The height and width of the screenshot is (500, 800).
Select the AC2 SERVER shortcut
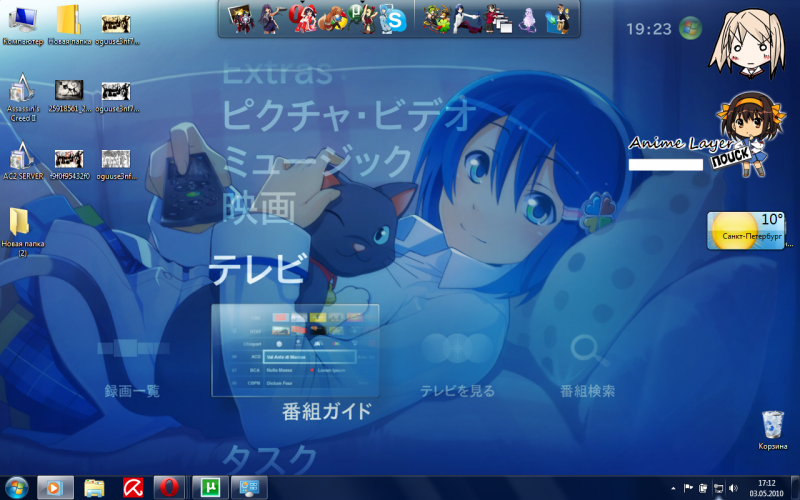[23, 161]
